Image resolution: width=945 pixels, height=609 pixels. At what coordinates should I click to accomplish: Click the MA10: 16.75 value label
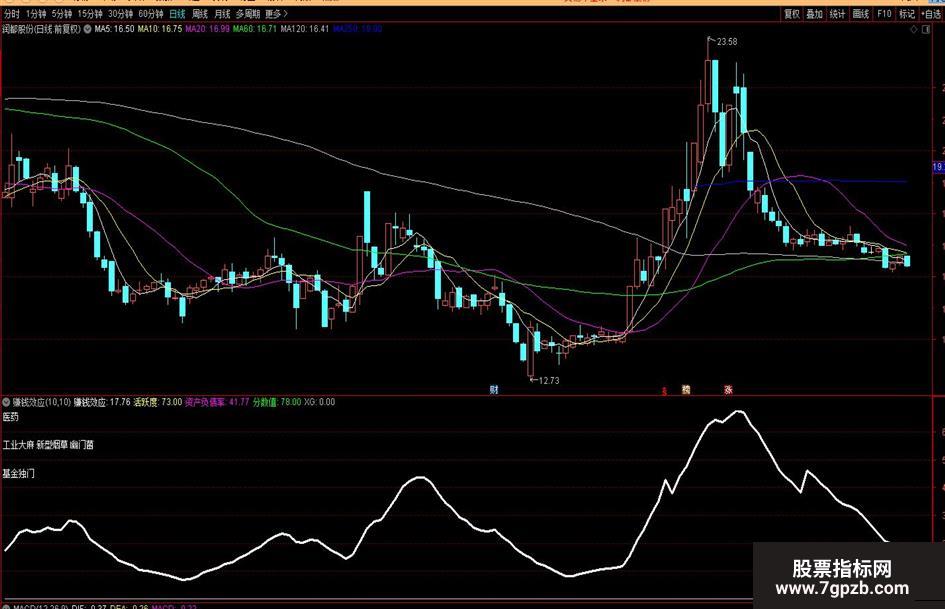pyautogui.click(x=160, y=28)
